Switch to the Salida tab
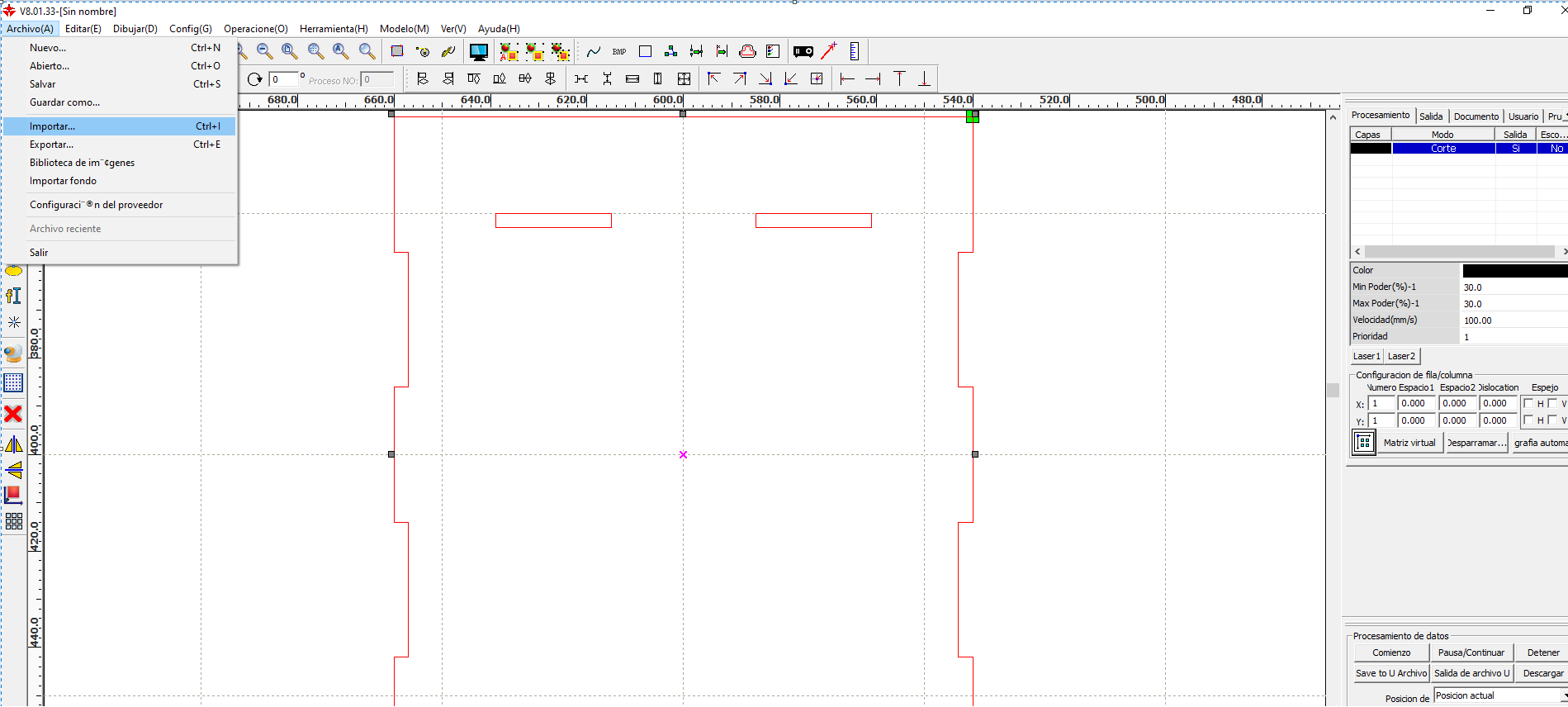Viewport: 1568px width, 707px height. [x=1431, y=116]
